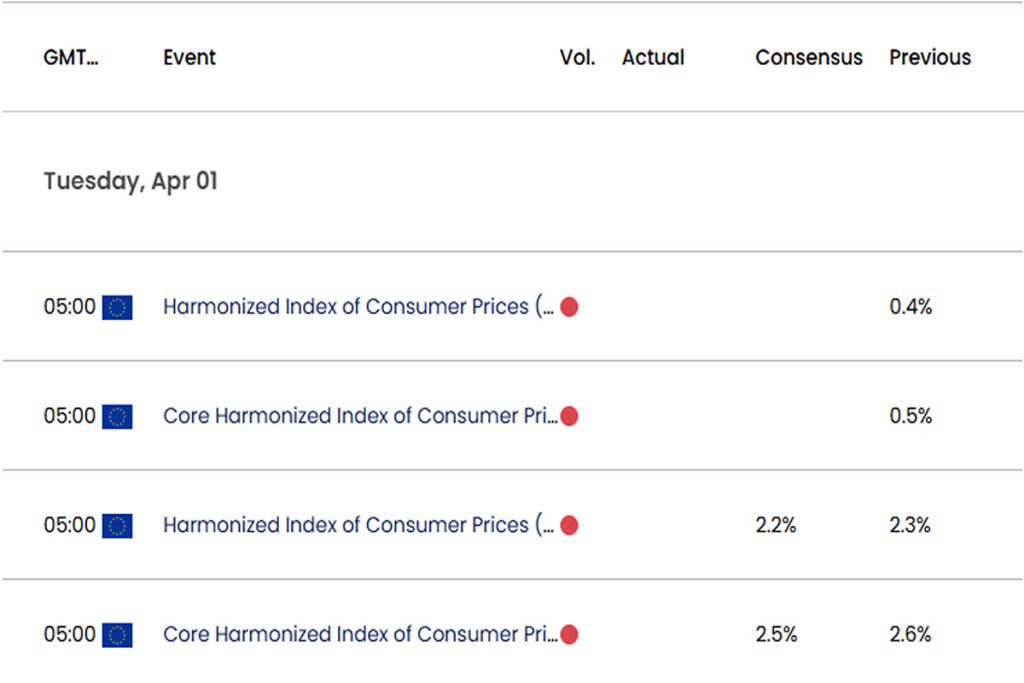Click the 2.6% previous value
This screenshot has height=683, width=1024.
(x=910, y=634)
